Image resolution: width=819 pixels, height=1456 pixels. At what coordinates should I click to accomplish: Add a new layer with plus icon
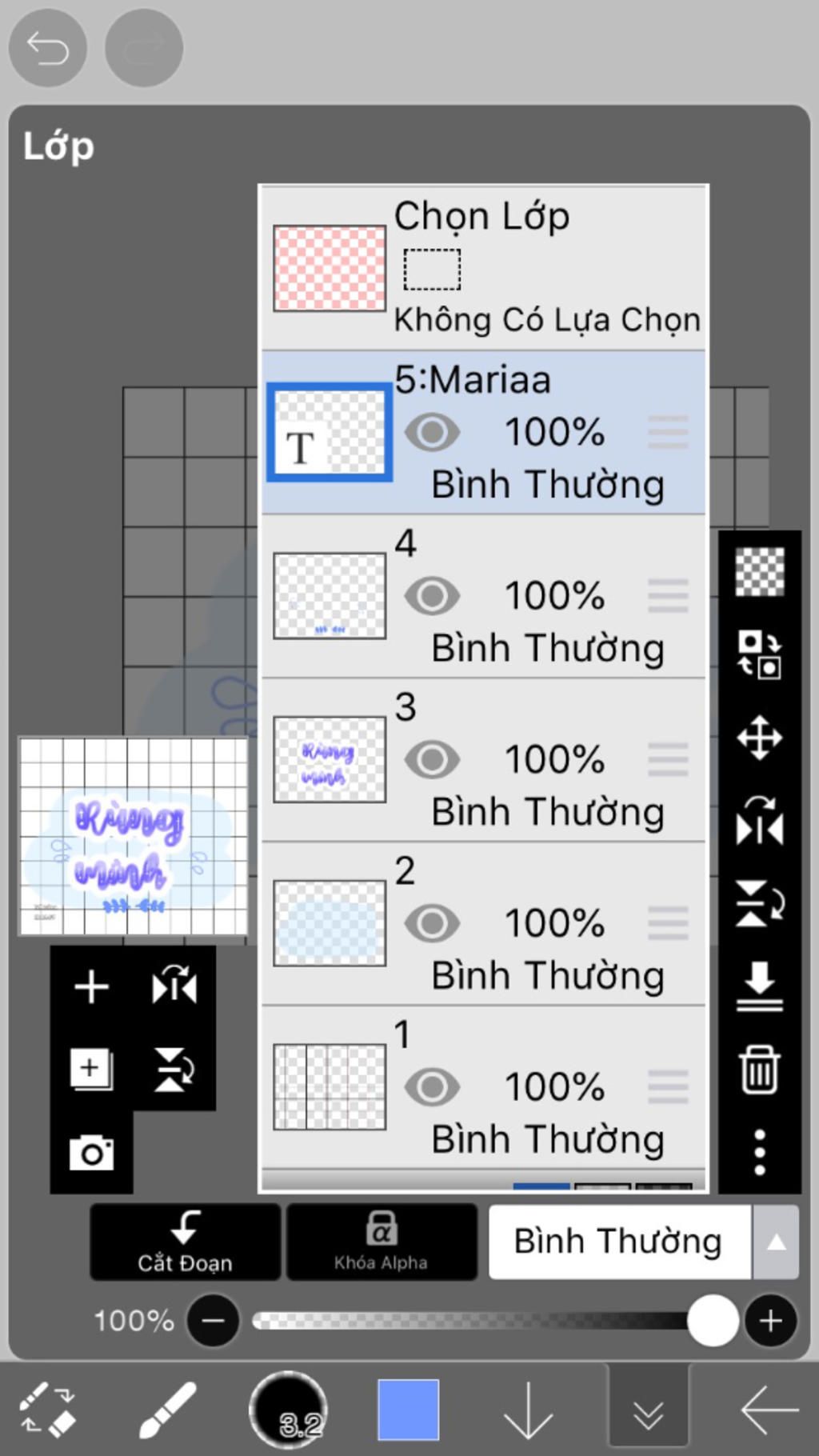(91, 986)
